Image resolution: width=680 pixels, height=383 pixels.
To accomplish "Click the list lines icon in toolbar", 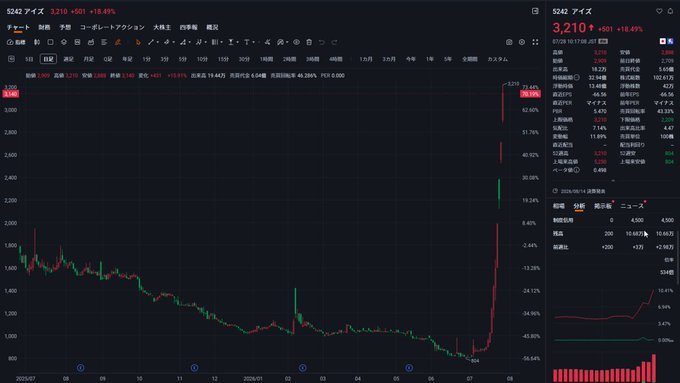I will 104,42.
